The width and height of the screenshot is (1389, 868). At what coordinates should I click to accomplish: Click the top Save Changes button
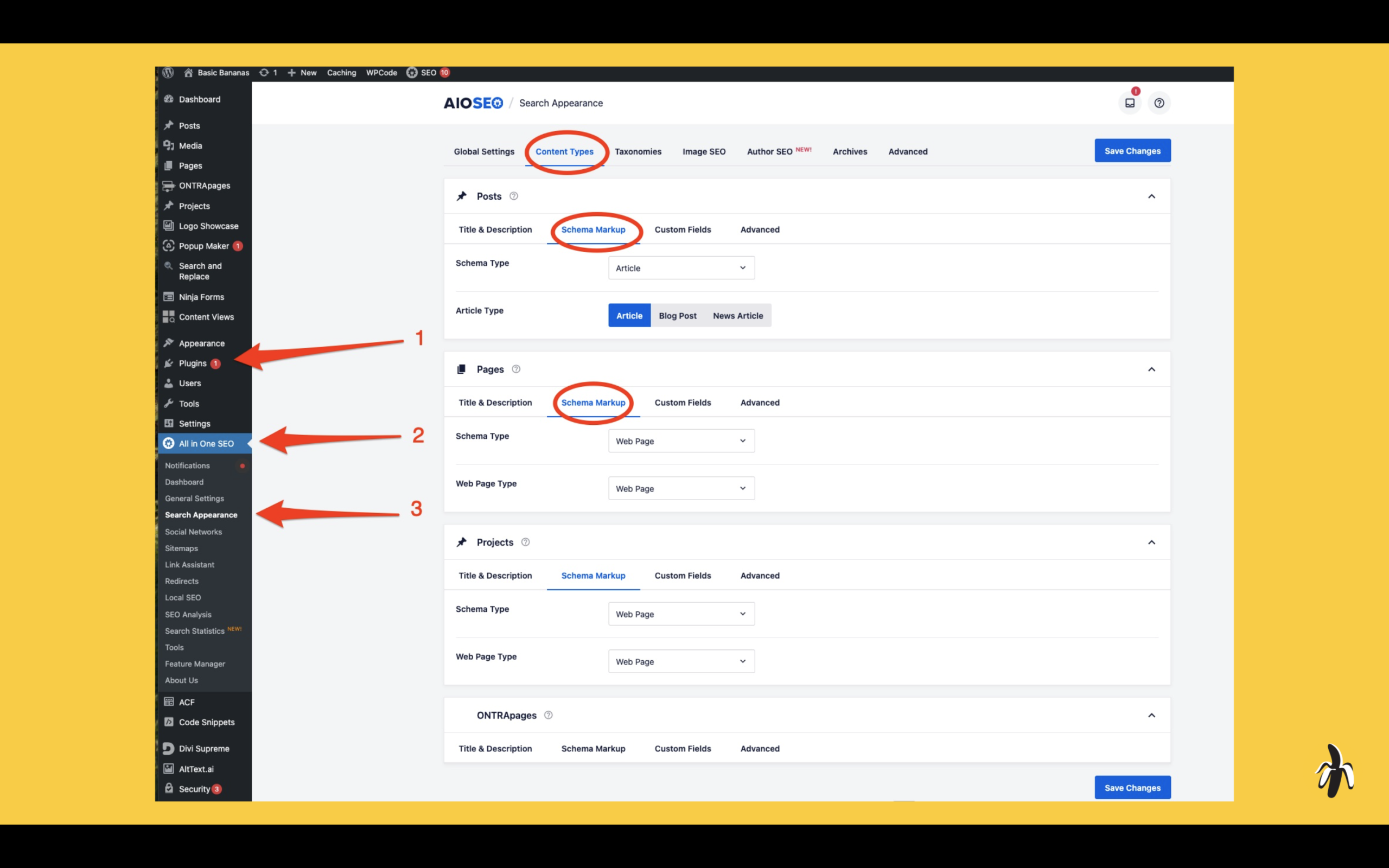click(x=1132, y=151)
